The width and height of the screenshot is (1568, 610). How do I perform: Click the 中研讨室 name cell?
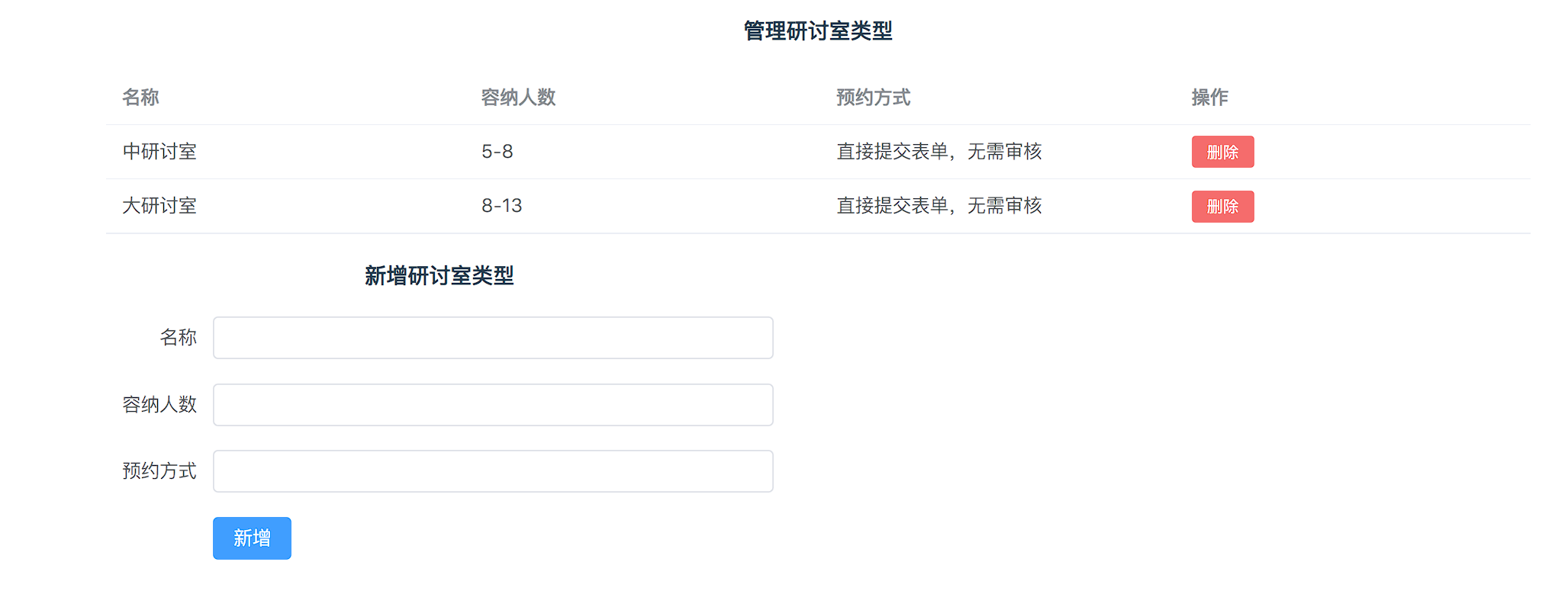coord(159,152)
